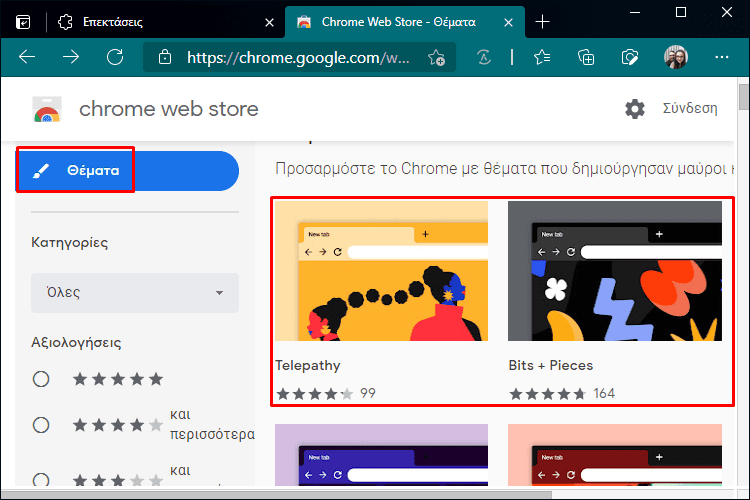Screen dimensions: 750x500
Task: Go forward with the forward arrow
Action: 71,57
